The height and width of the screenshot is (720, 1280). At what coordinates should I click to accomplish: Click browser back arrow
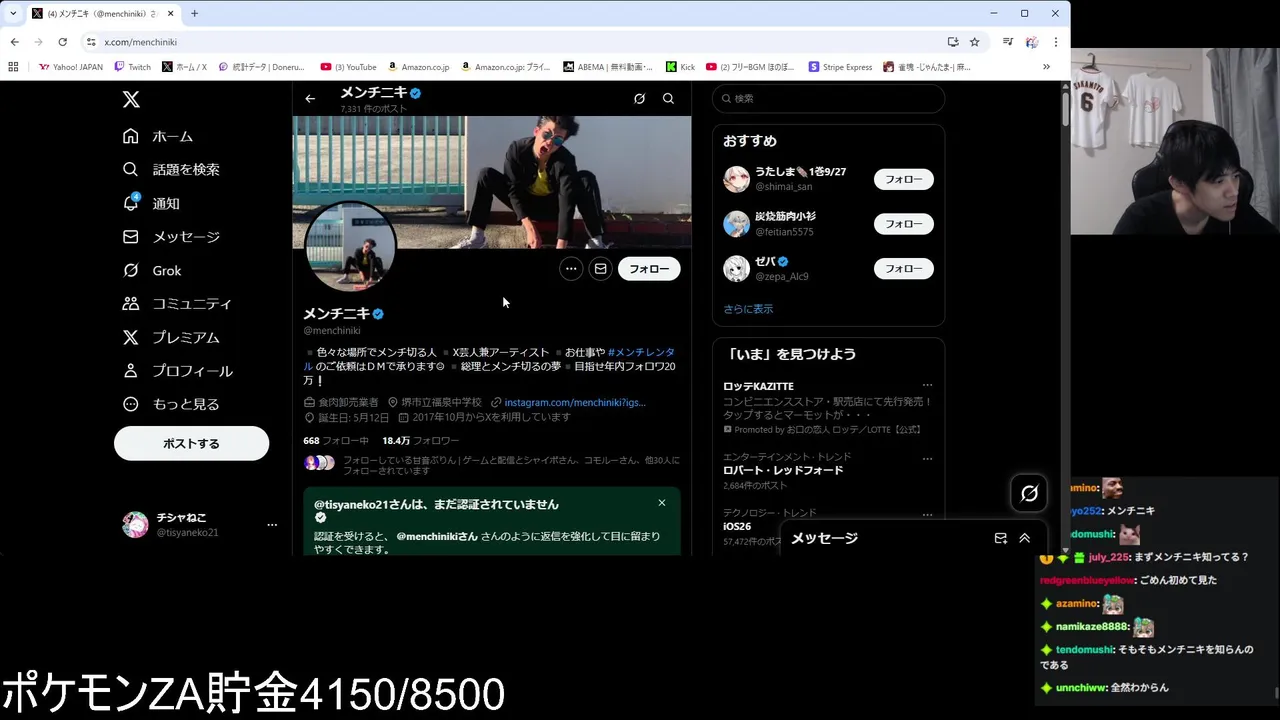point(14,42)
